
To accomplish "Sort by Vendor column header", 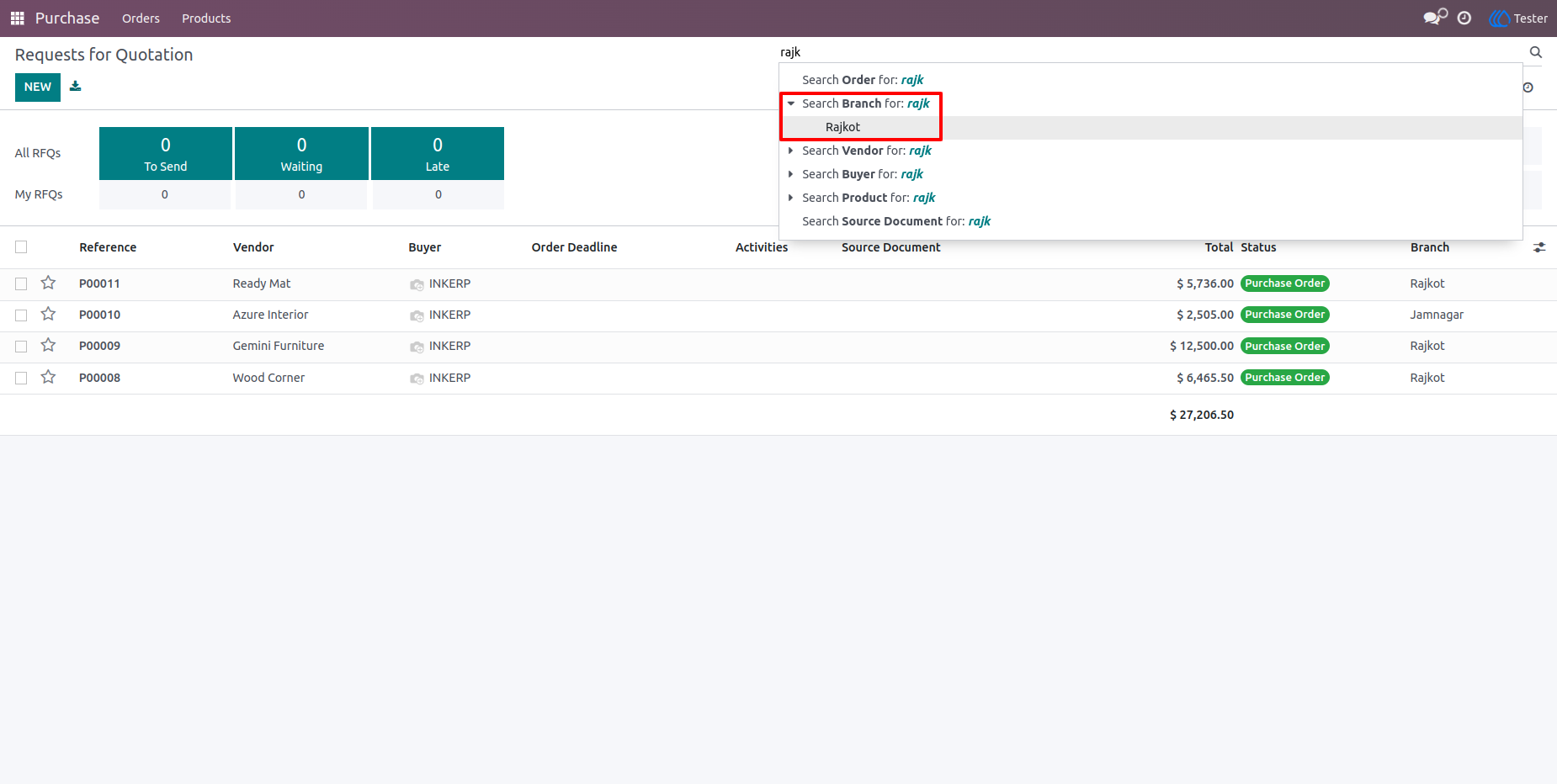I will click(253, 247).
